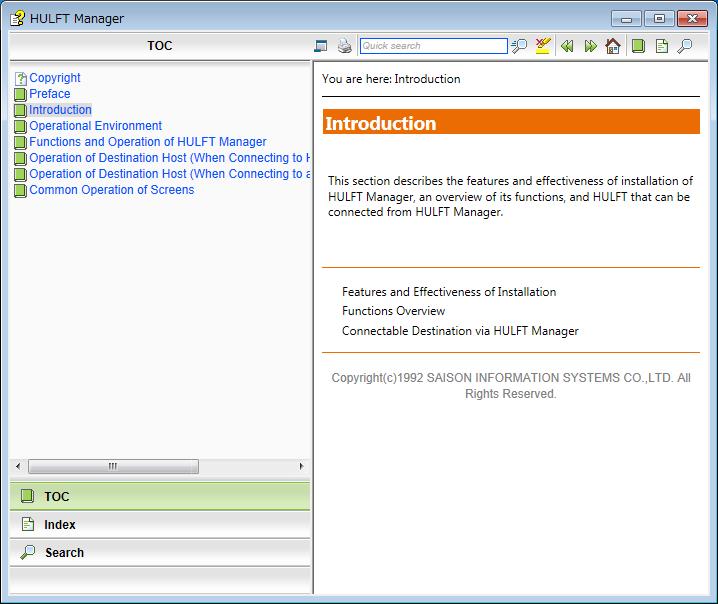Go to next topic with forward arrows
The height and width of the screenshot is (604, 718).
[x=590, y=46]
